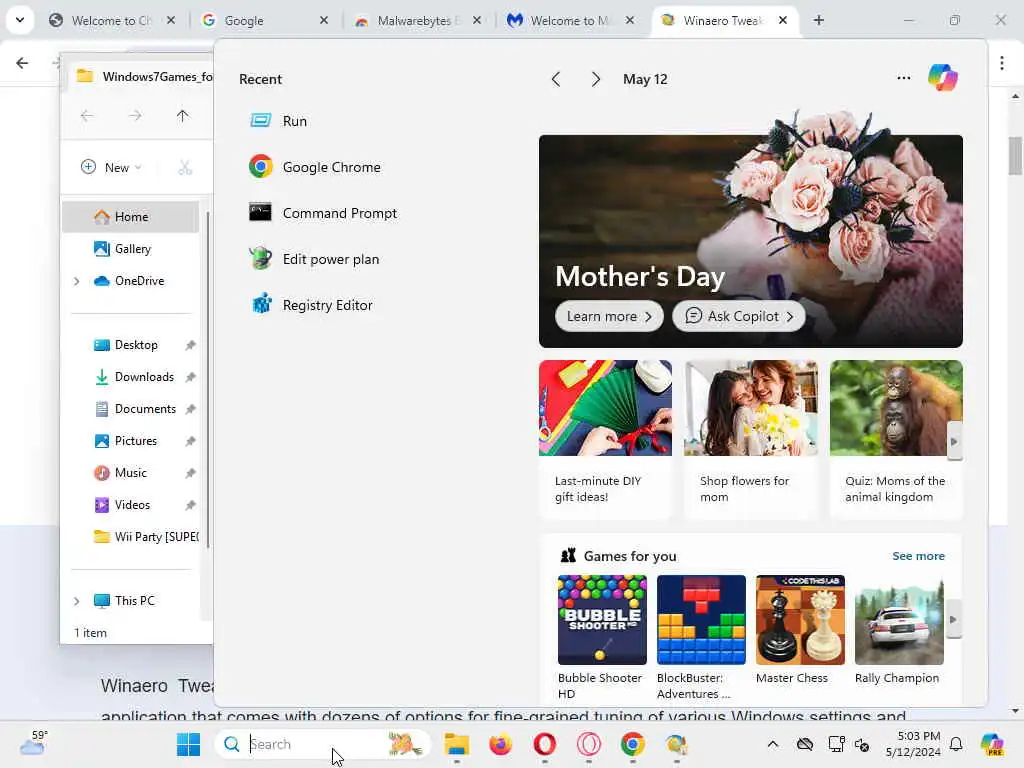This screenshot has width=1024, height=768.
Task: Open Shop flowers for mom card
Action: [x=751, y=439]
